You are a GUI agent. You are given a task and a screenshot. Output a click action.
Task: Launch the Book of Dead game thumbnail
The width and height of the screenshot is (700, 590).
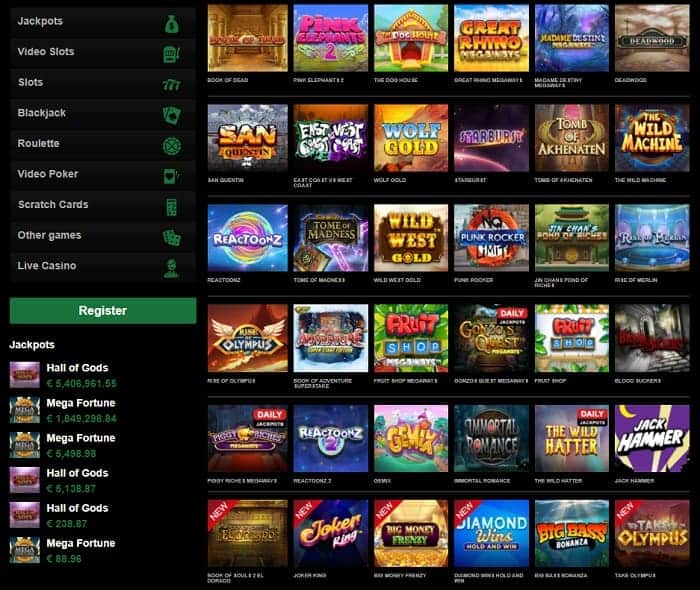[x=248, y=38]
